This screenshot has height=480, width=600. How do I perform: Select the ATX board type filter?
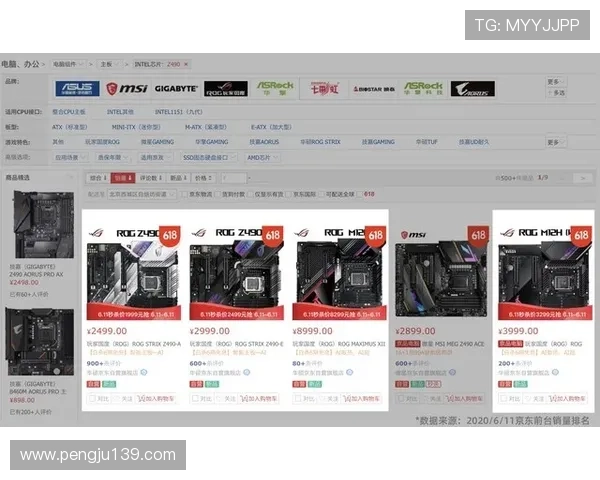click(69, 127)
